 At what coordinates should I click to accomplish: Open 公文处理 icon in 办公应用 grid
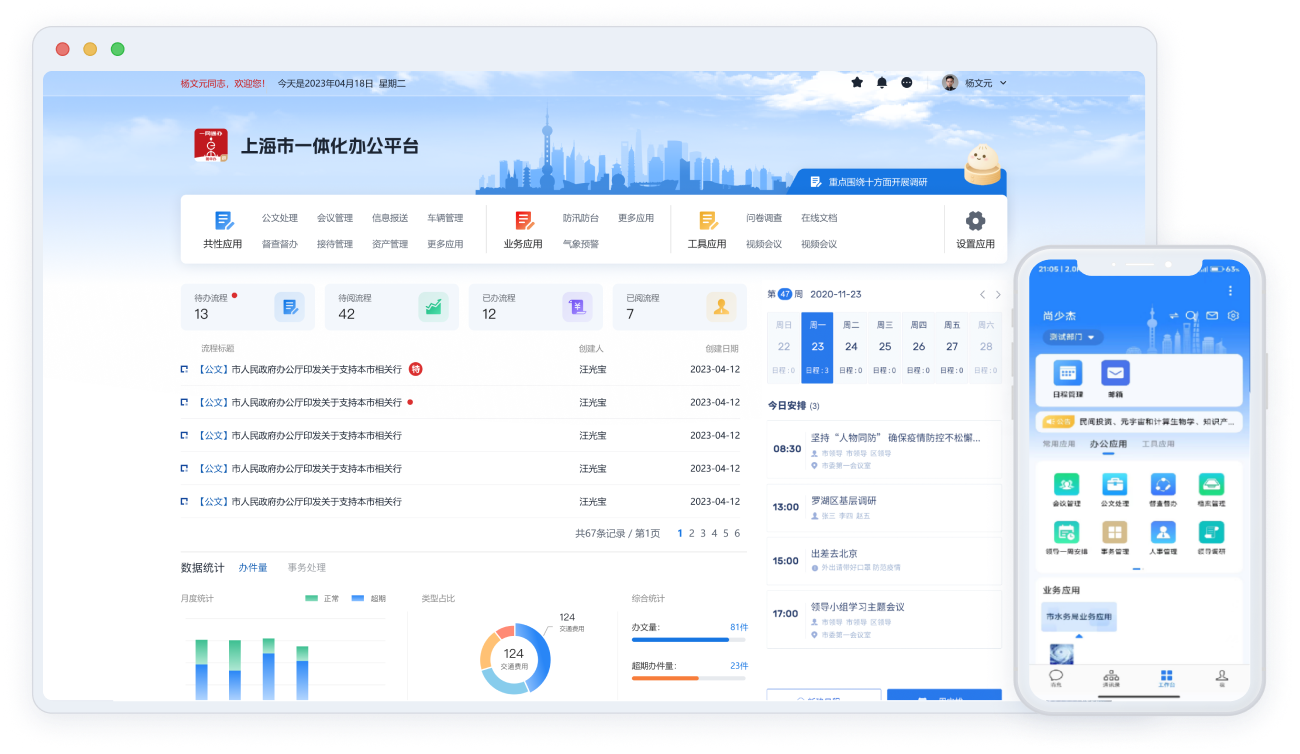(x=1115, y=484)
